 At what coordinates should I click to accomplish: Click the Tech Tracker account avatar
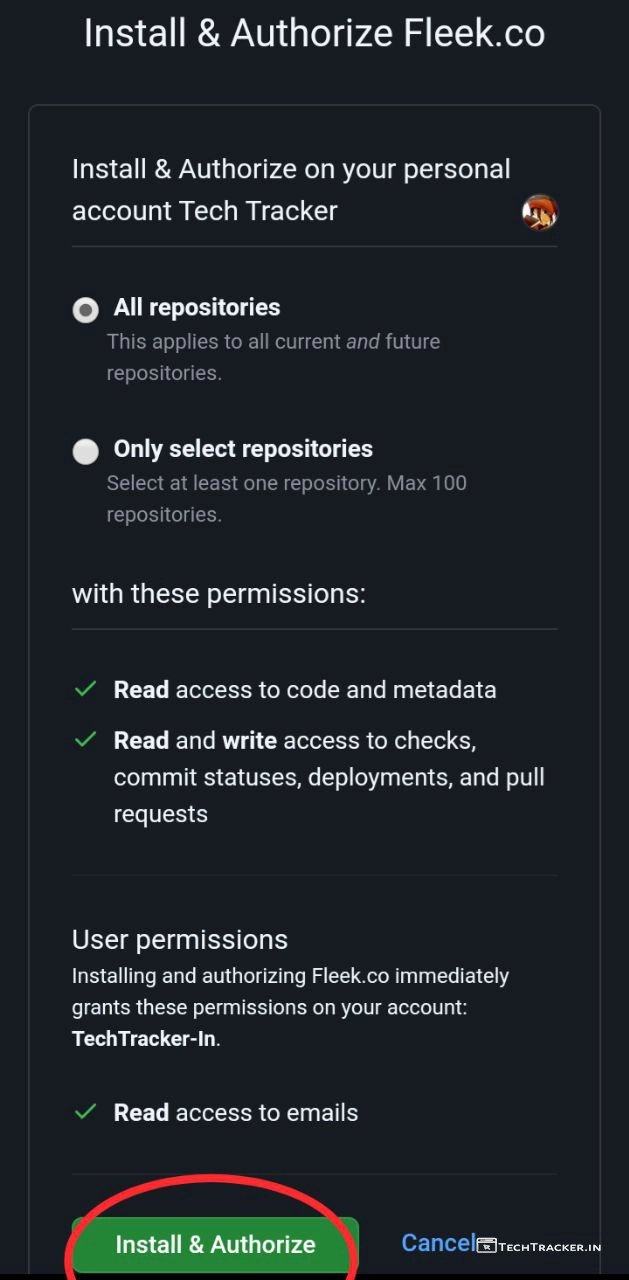click(539, 212)
